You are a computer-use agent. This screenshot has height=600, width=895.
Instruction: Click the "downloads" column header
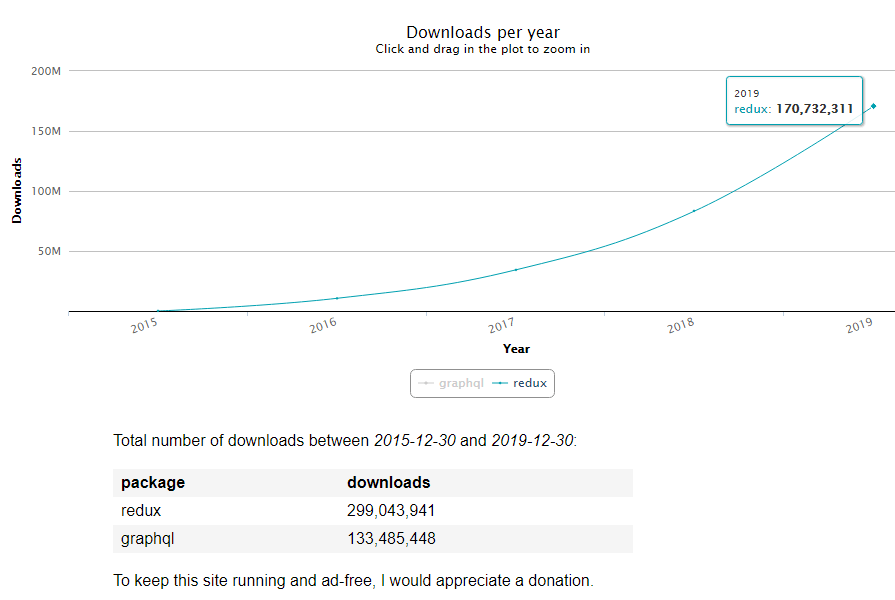pos(388,483)
